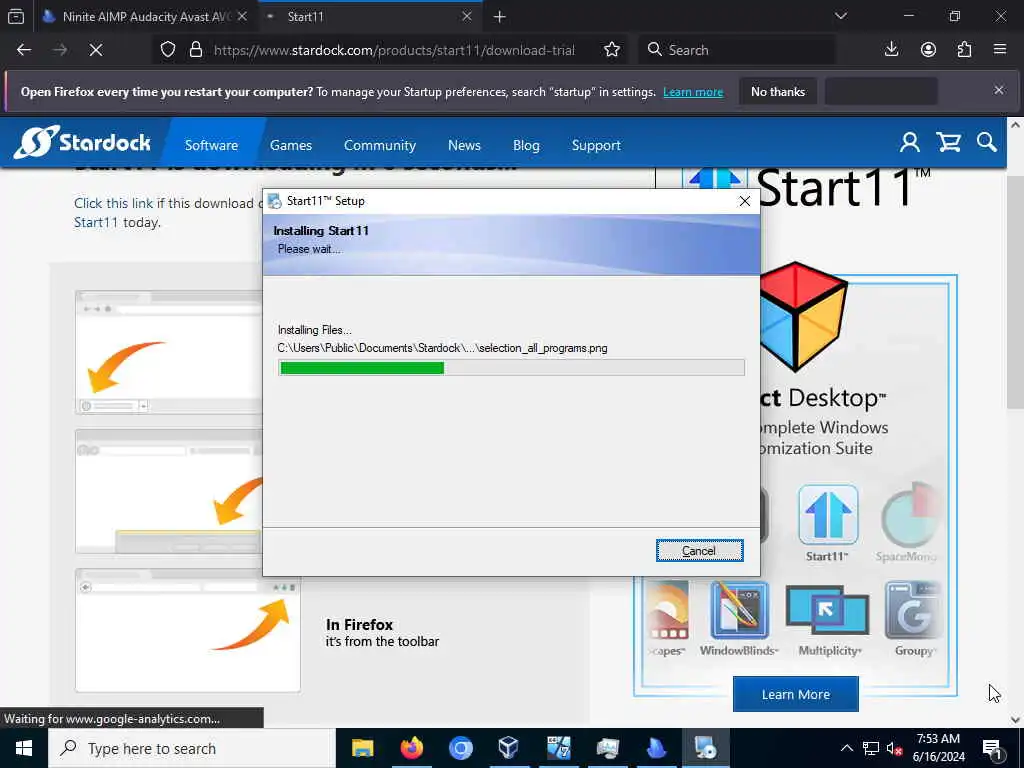Screen dimensions: 1024x768
Task: Go back to previous page
Action: tap(24, 50)
